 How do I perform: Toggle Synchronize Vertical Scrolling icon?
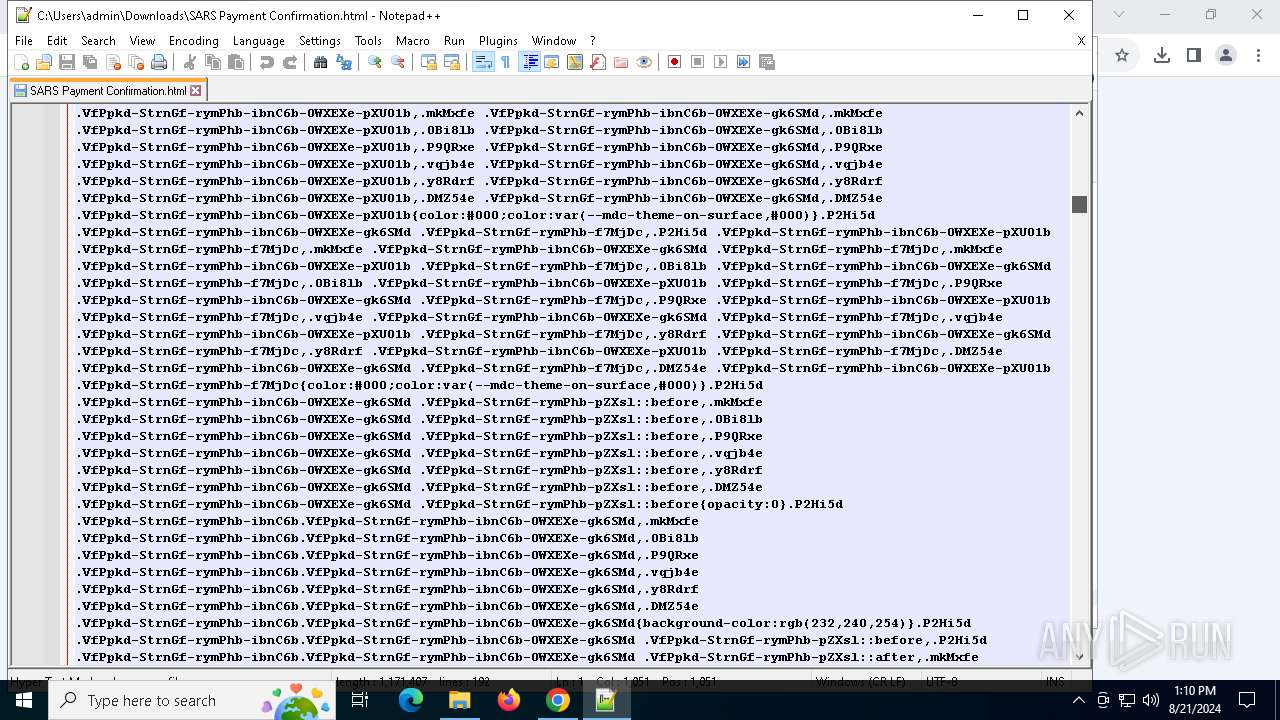429,62
